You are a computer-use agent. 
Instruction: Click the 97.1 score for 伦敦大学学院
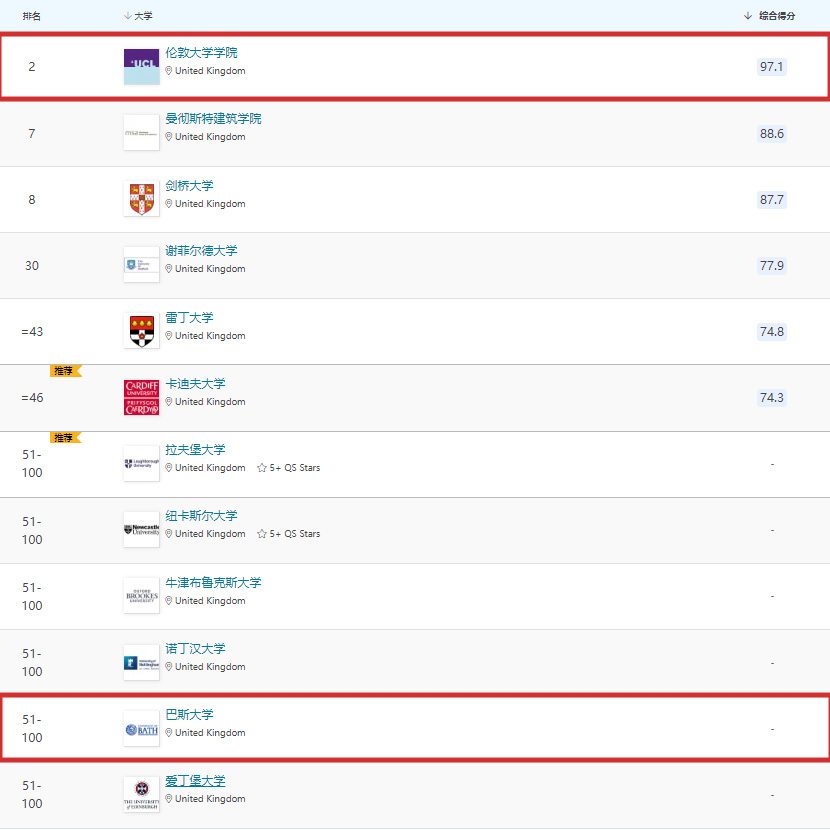[772, 67]
